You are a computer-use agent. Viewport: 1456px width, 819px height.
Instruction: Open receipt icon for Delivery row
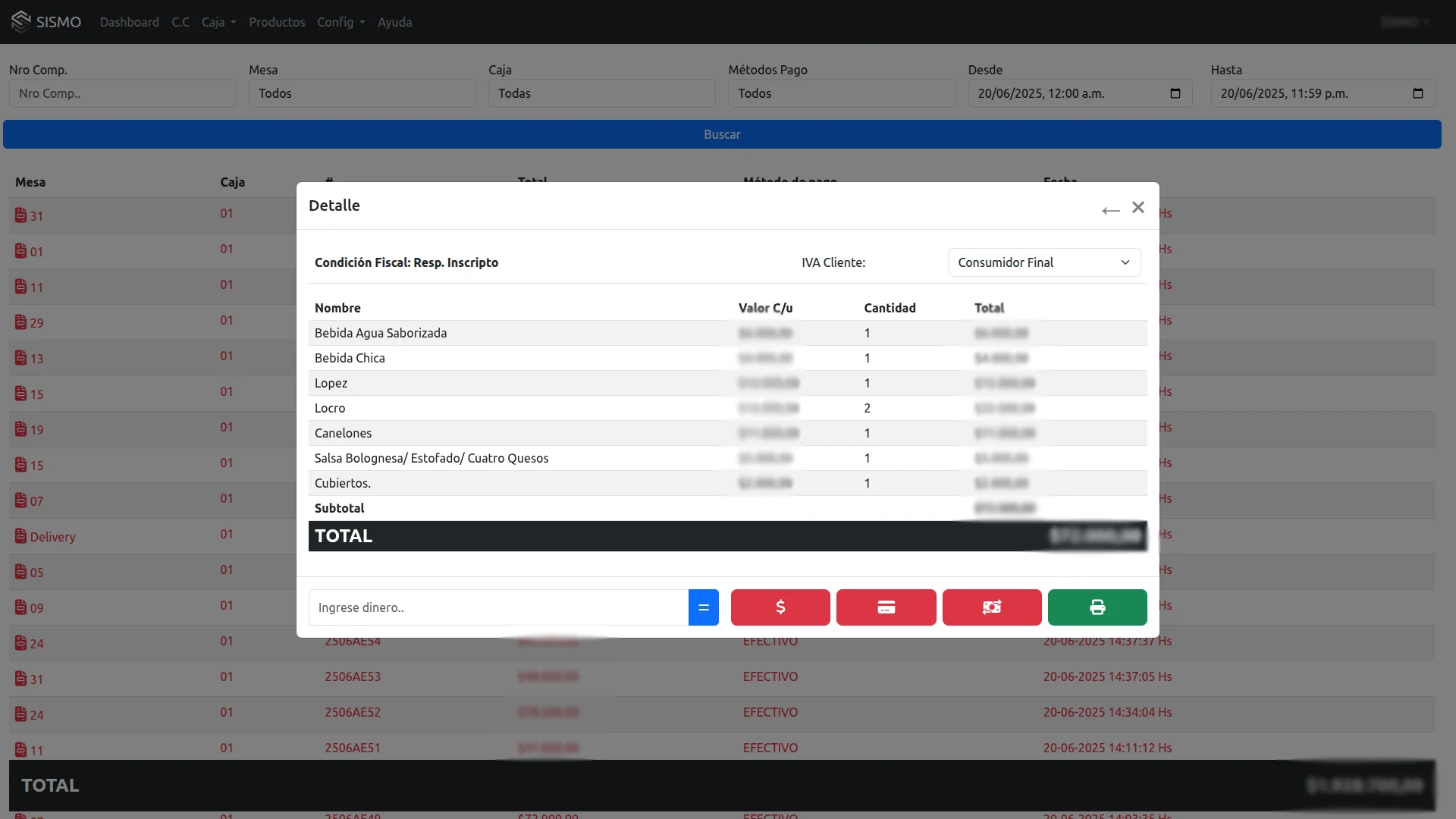20,536
